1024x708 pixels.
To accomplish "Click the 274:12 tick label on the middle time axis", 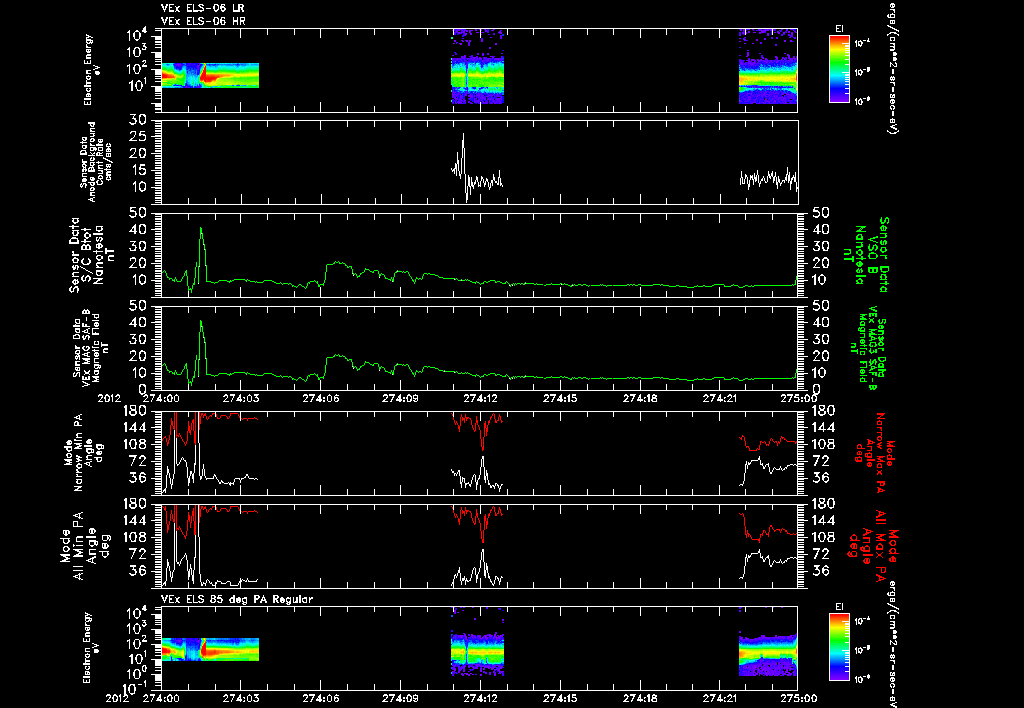I will click(x=481, y=398).
